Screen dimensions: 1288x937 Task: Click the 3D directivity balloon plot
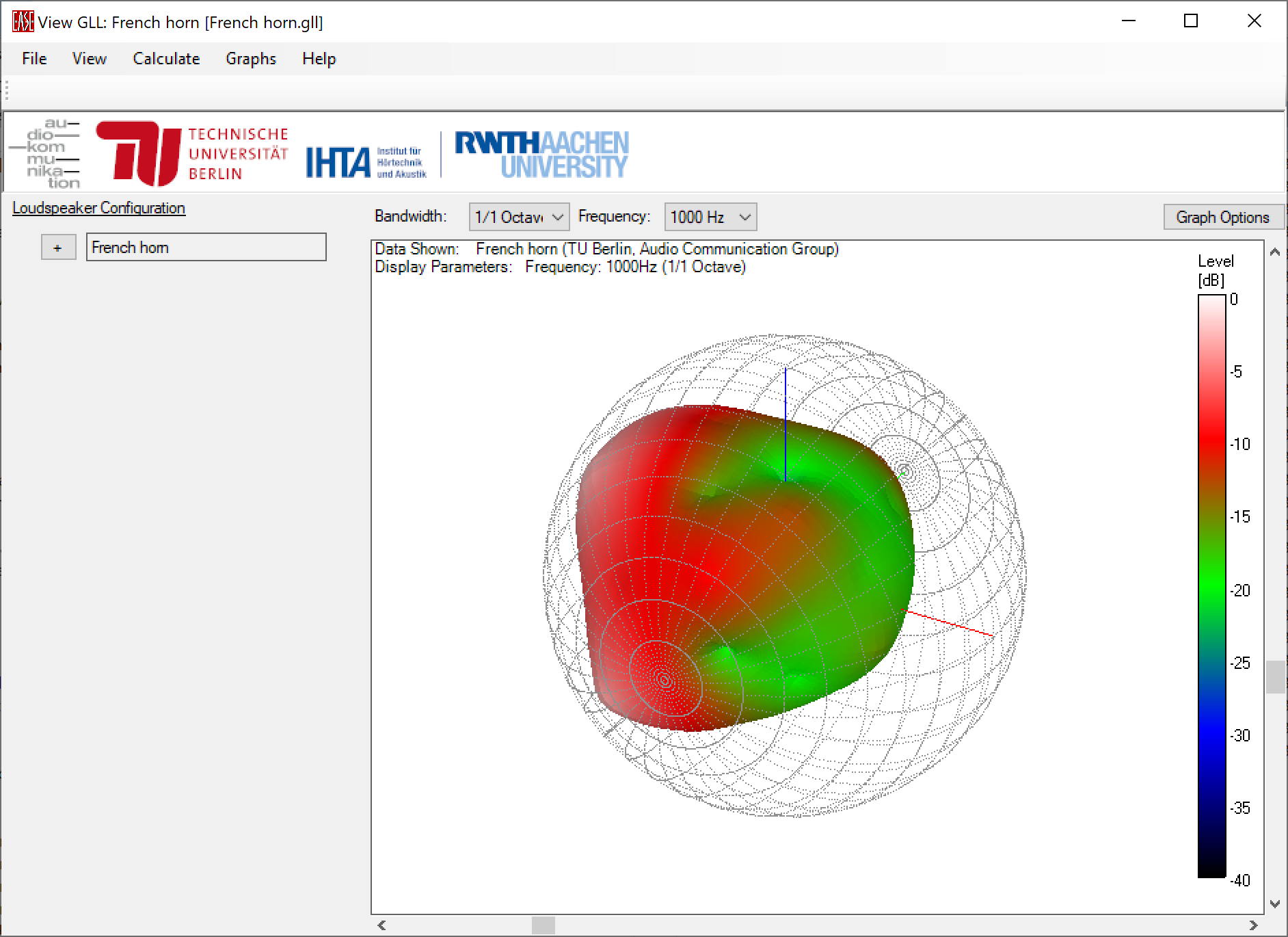[x=785, y=575]
